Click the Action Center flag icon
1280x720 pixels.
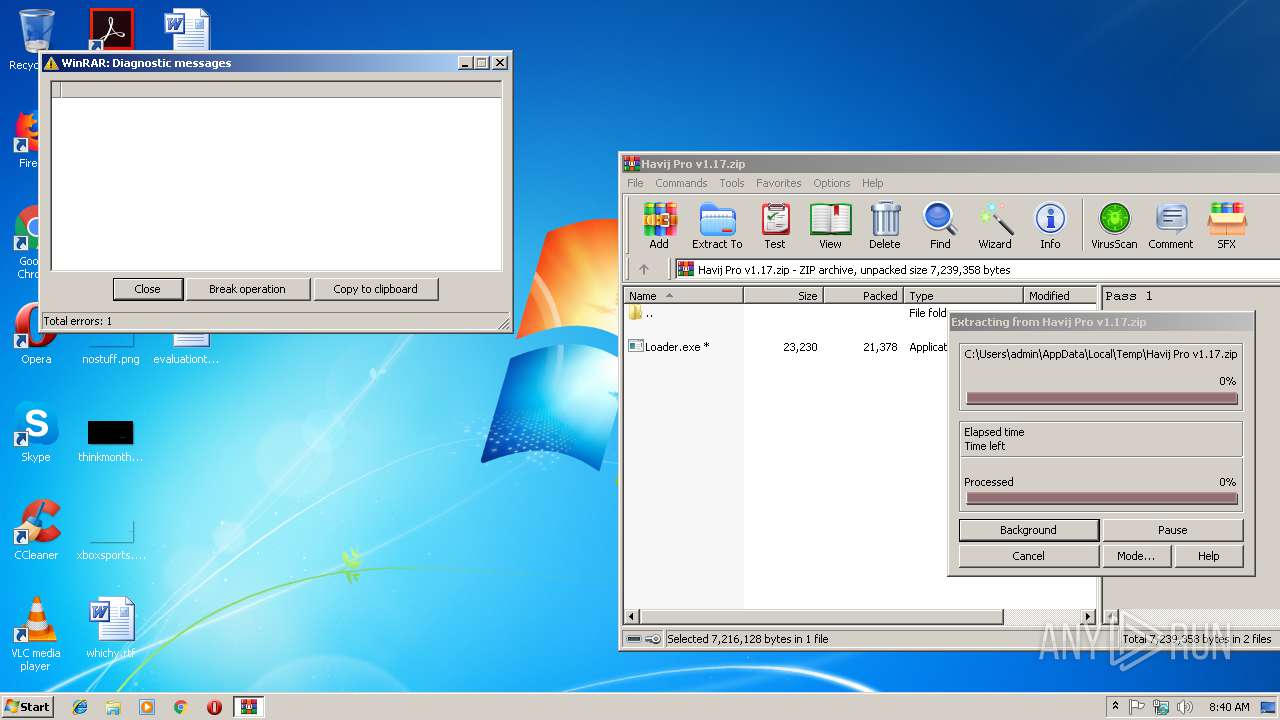tap(1137, 707)
